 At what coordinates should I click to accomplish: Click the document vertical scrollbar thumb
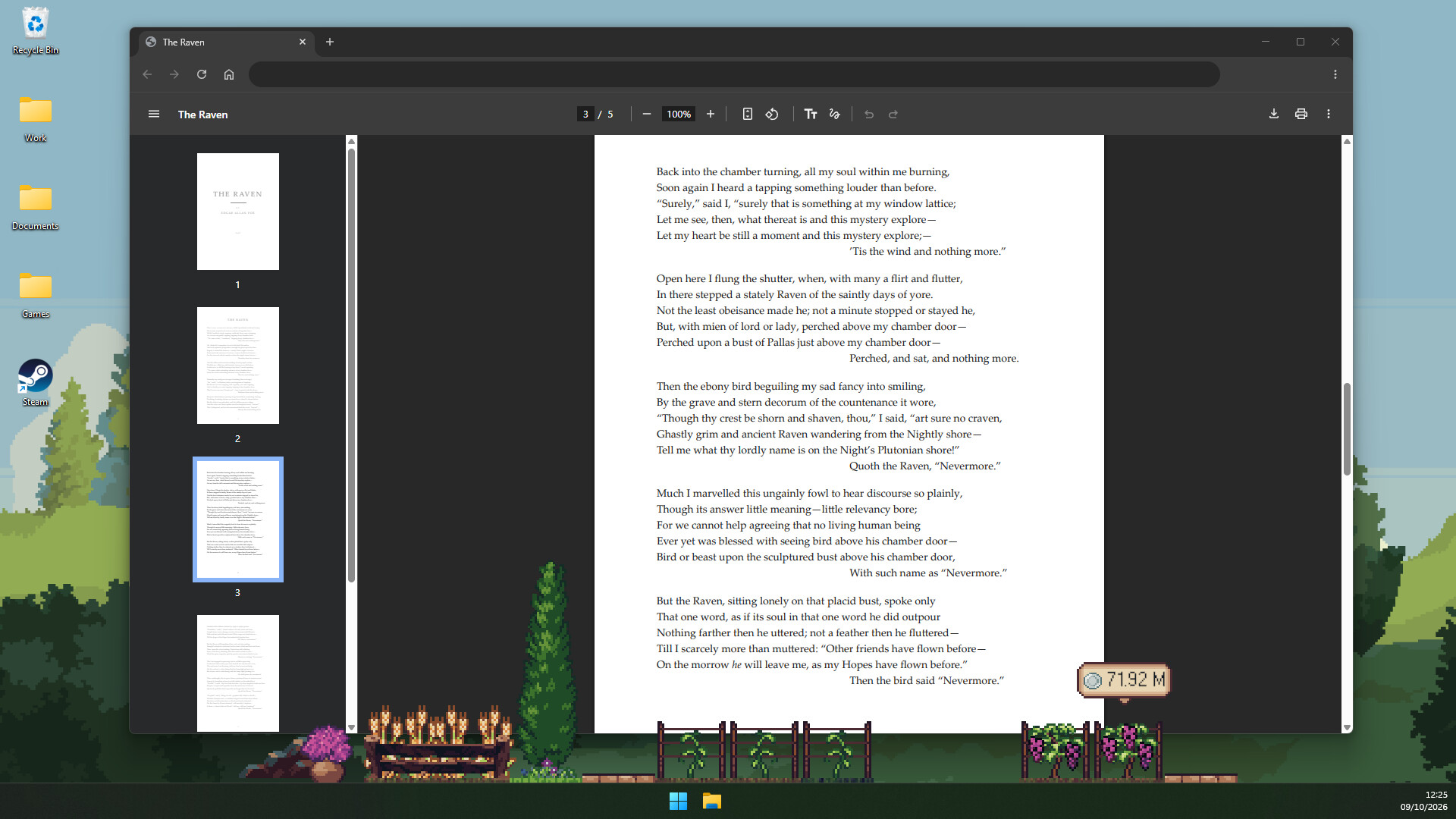(1347, 429)
